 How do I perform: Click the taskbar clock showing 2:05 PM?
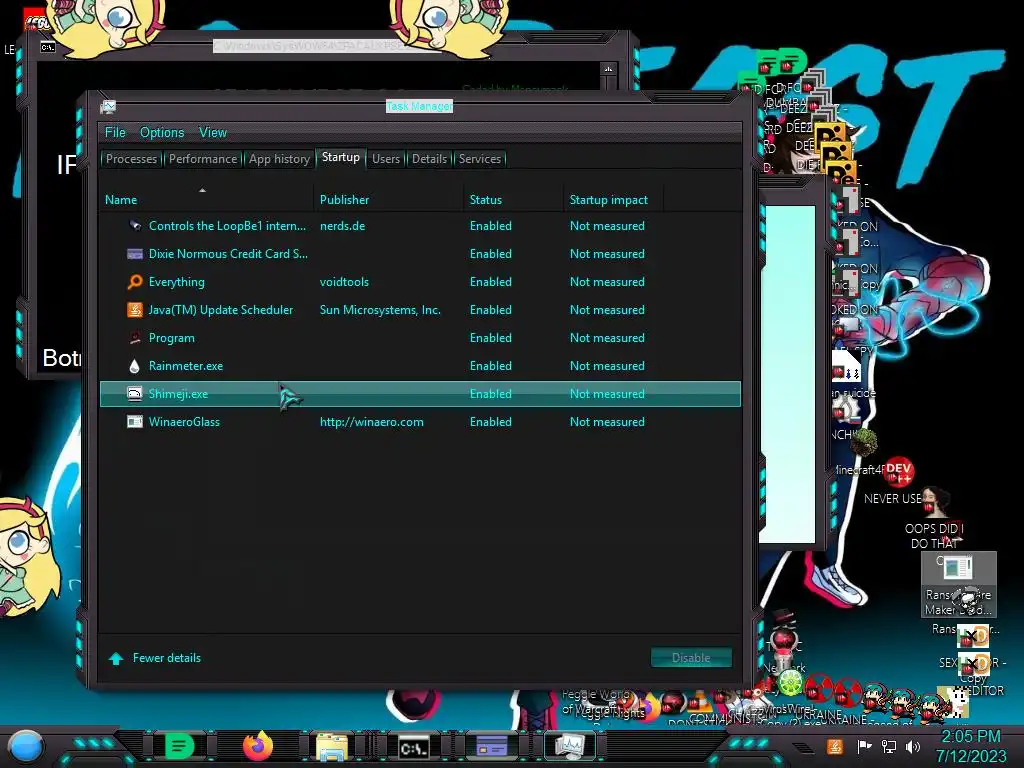(x=971, y=746)
